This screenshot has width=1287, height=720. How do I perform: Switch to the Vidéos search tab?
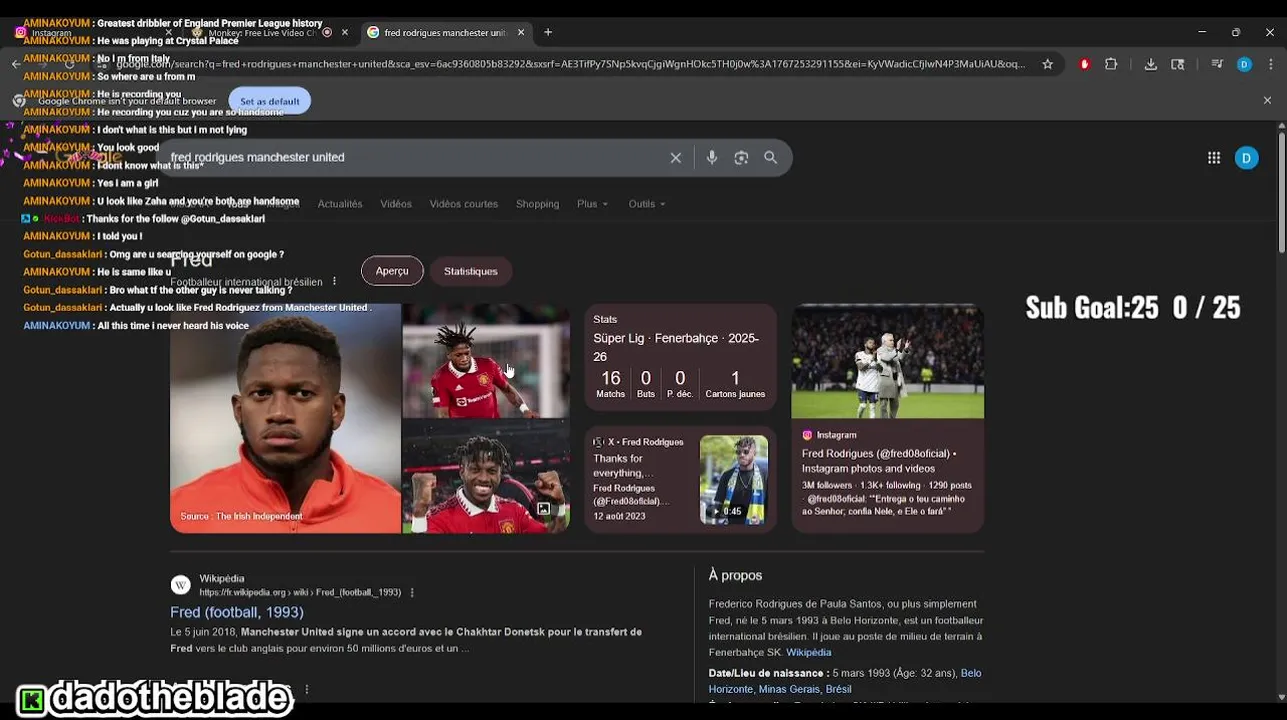396,204
